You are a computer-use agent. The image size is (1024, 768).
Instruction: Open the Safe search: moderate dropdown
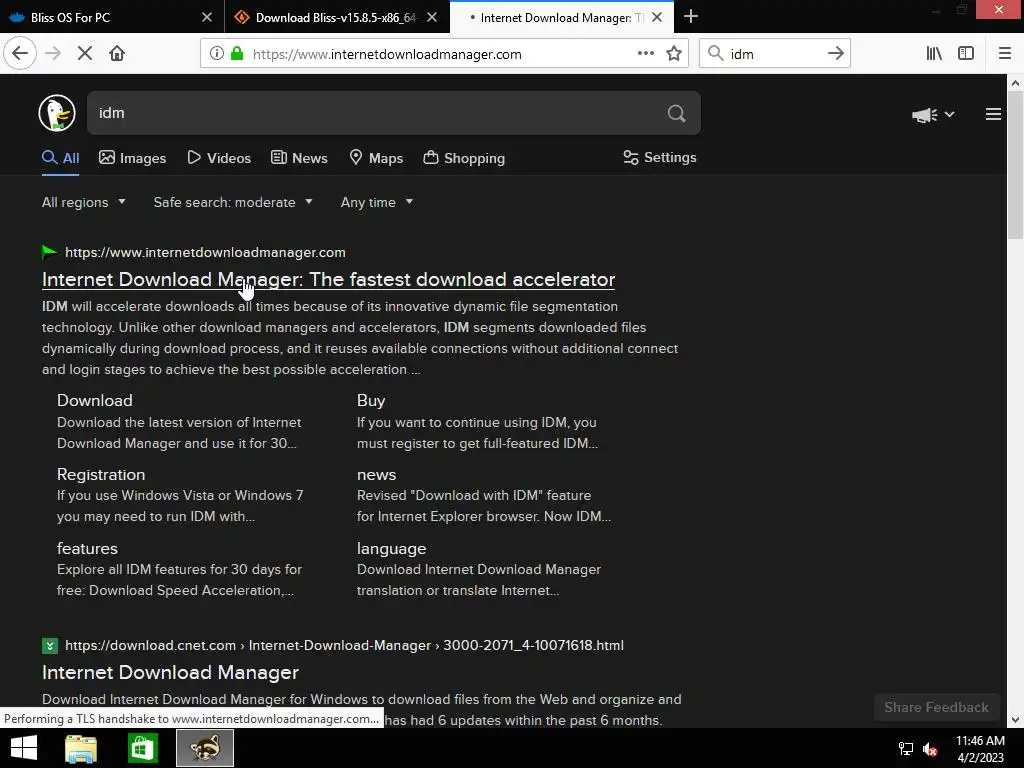(233, 202)
